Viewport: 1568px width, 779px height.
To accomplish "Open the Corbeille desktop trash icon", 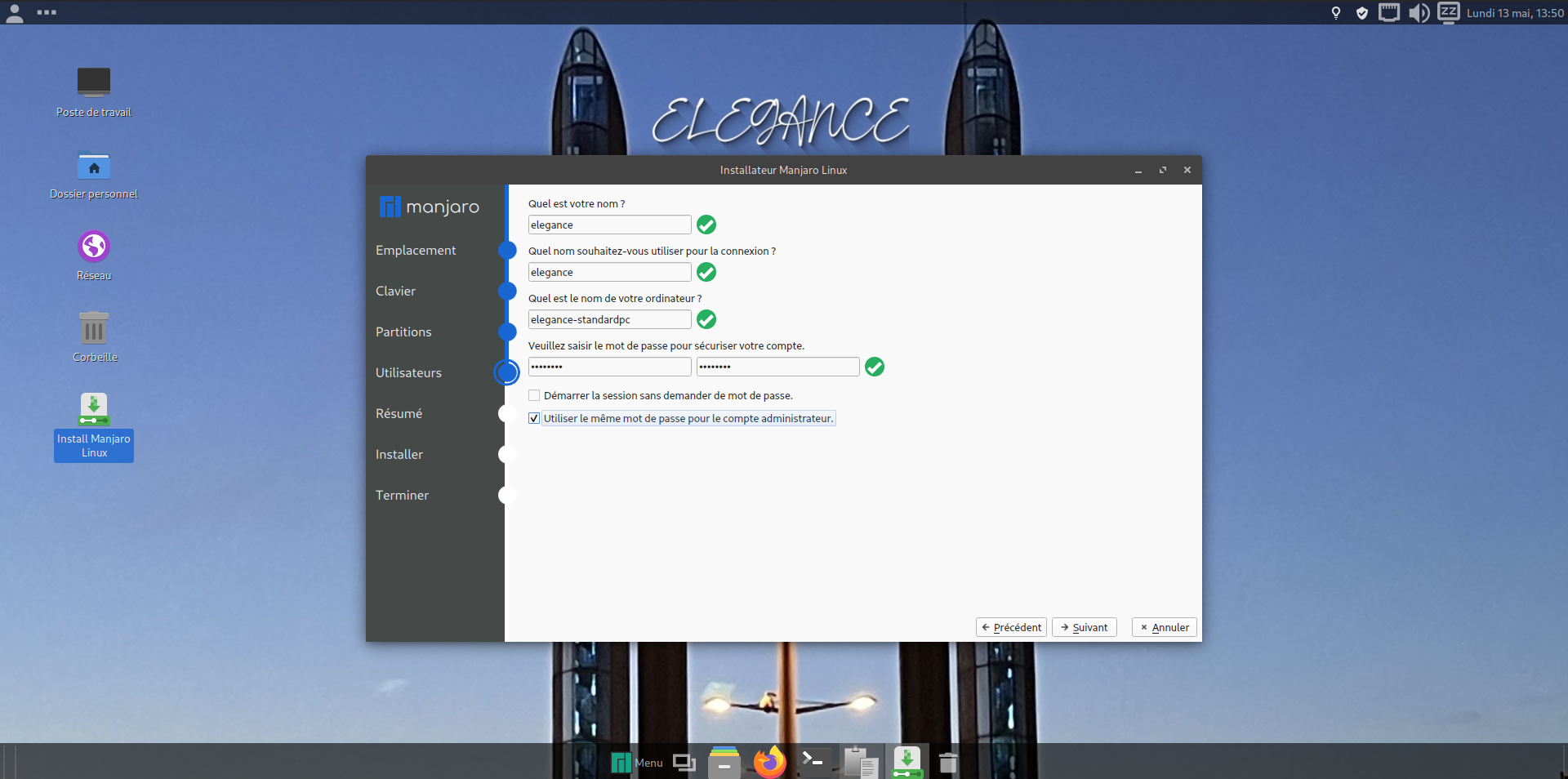I will click(94, 336).
